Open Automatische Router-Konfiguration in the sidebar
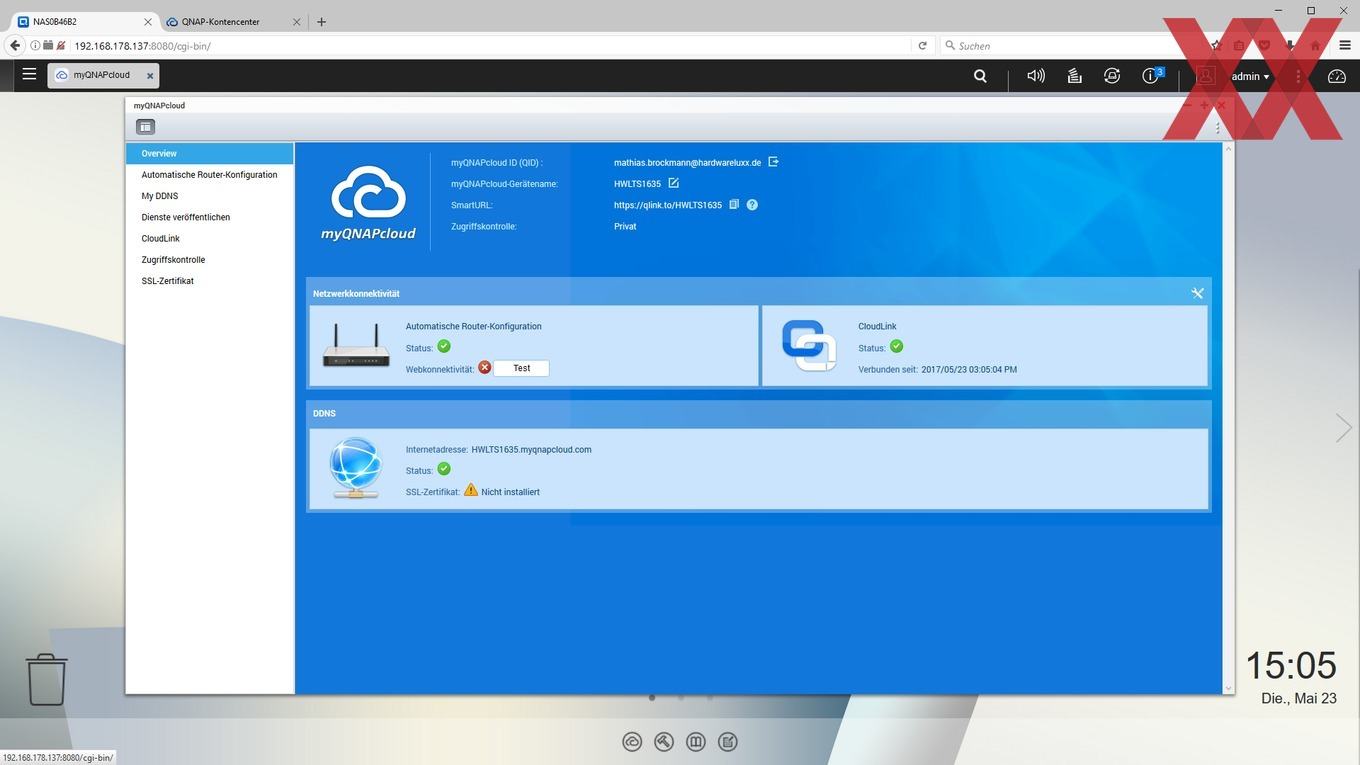Image resolution: width=1360 pixels, height=765 pixels. click(x=210, y=175)
